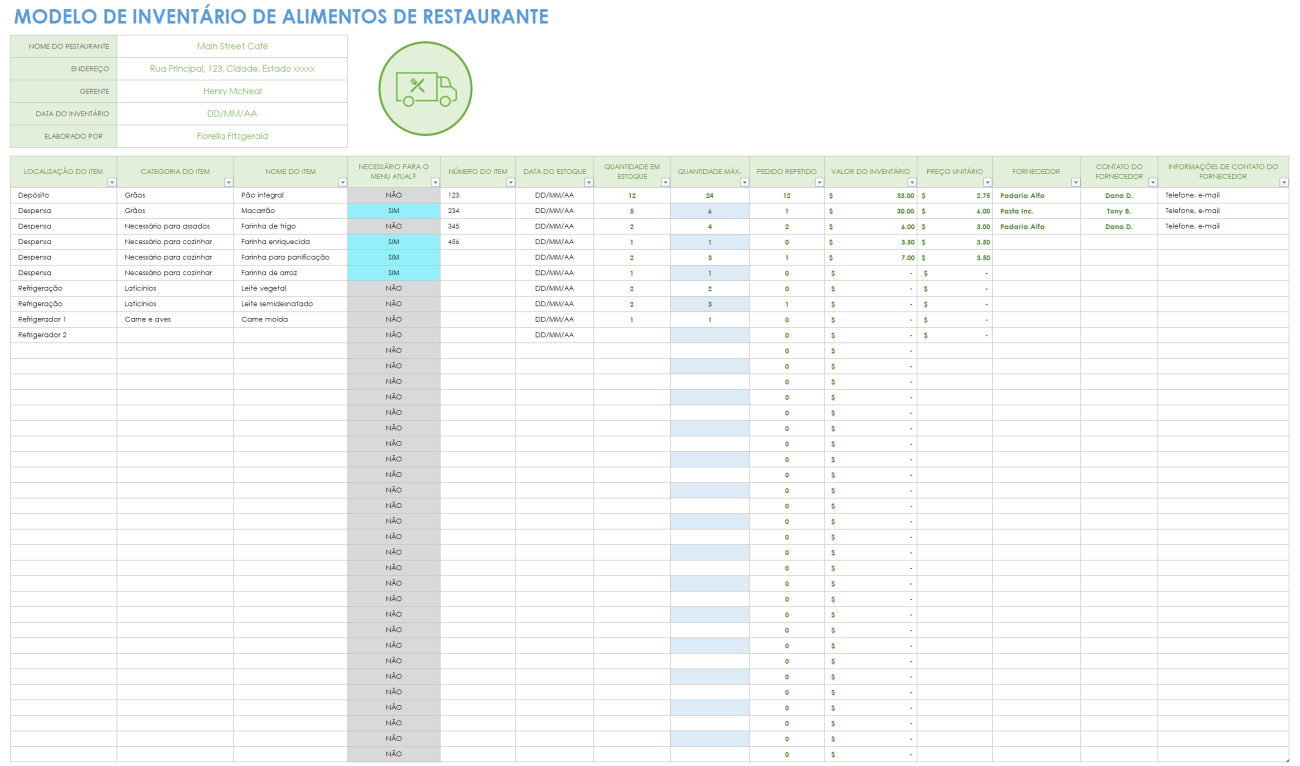Click the NOME DO RESTAURANTE label cell
Image resolution: width=1300 pixels, height=766 pixels.
(63, 46)
